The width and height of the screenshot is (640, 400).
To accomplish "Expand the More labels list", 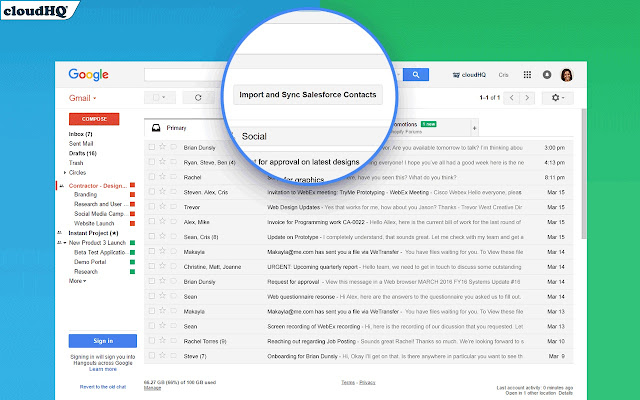I will [77, 281].
